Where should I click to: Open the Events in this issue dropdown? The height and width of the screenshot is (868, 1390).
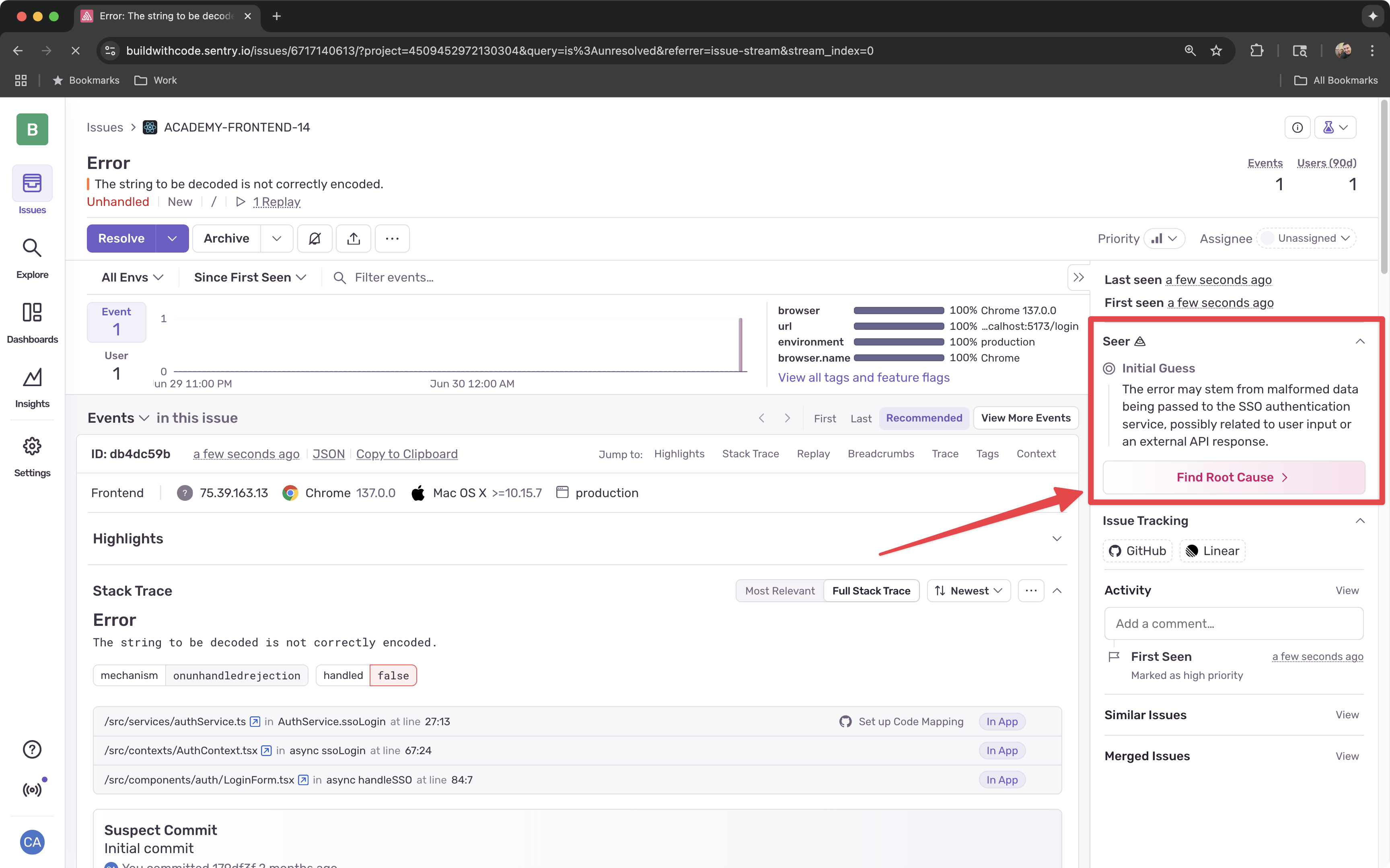click(118, 418)
